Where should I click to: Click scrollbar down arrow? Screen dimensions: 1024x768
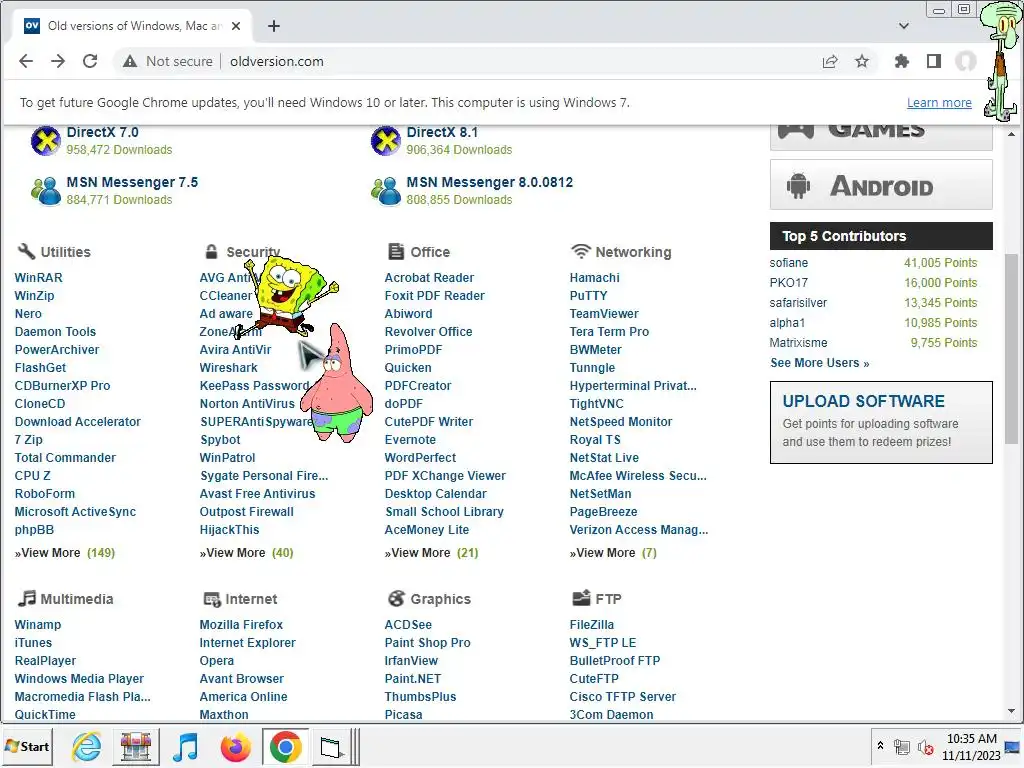tap(1011, 711)
